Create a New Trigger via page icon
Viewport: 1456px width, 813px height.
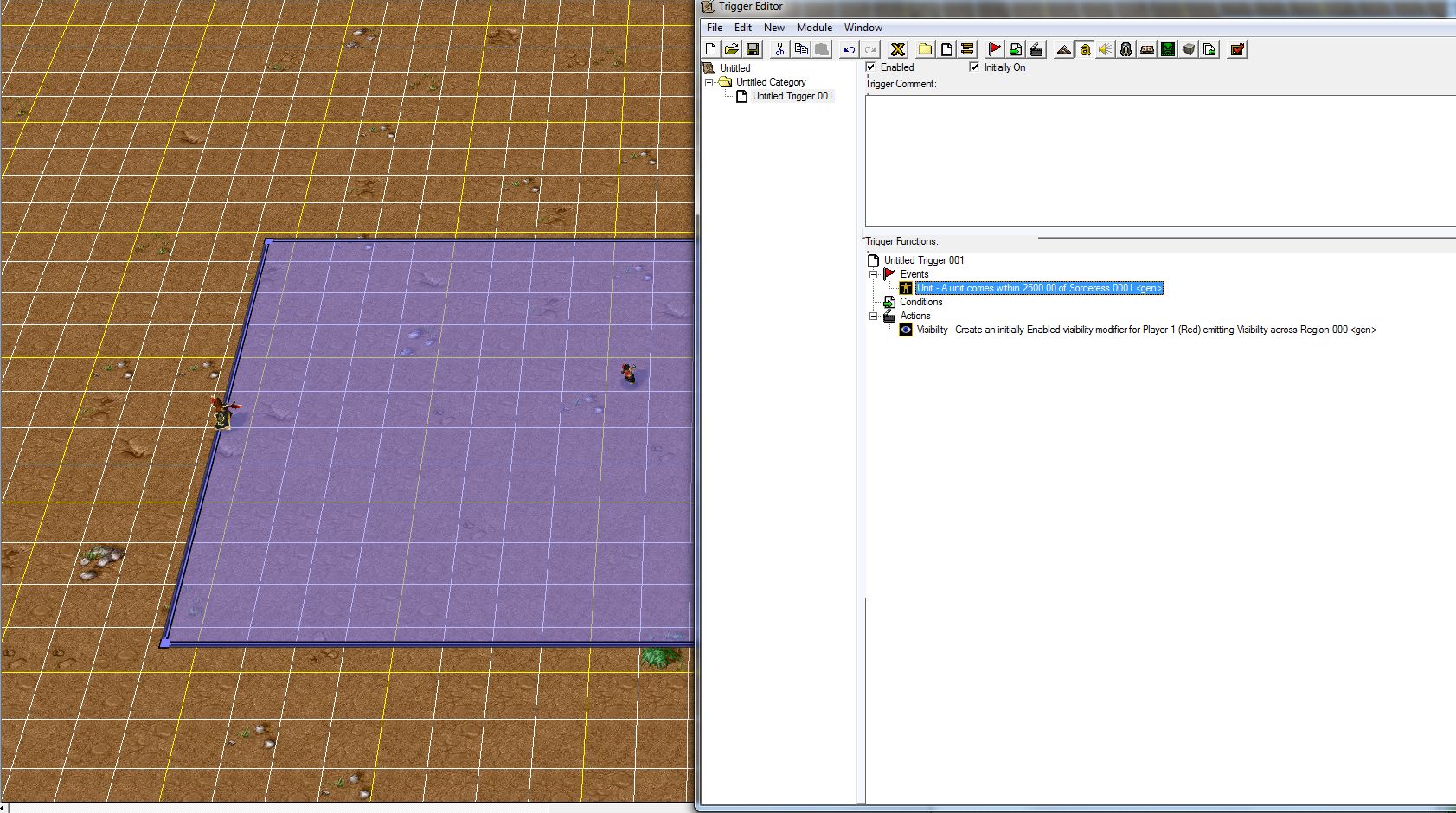click(x=946, y=49)
